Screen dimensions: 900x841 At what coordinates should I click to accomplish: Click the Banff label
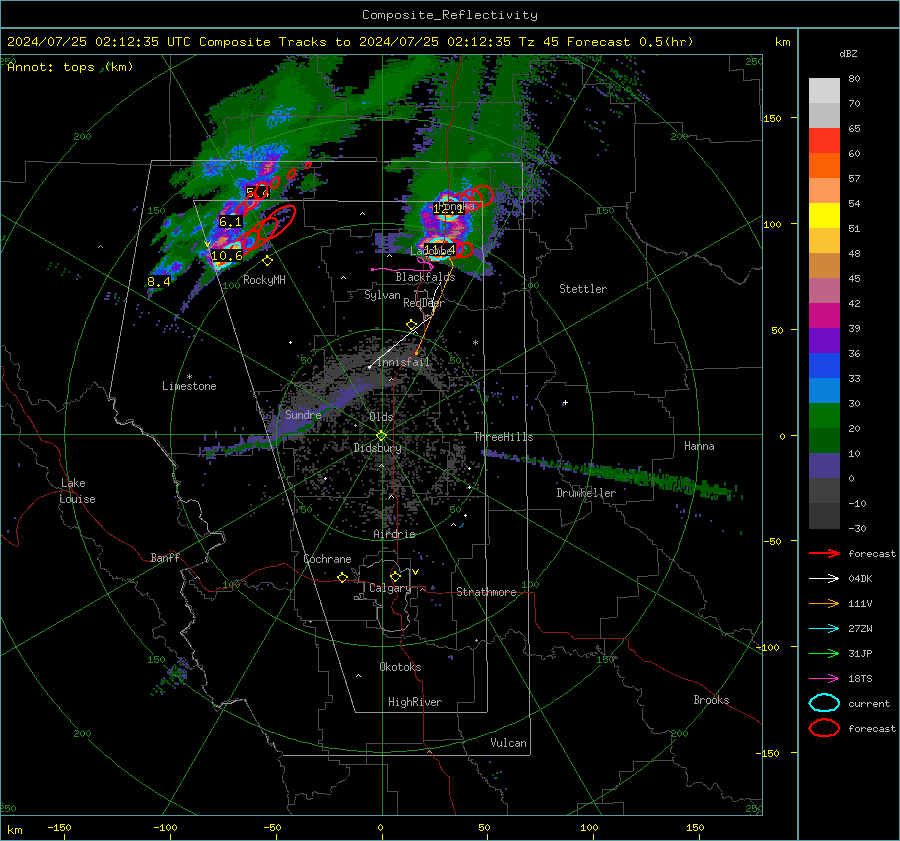[165, 558]
